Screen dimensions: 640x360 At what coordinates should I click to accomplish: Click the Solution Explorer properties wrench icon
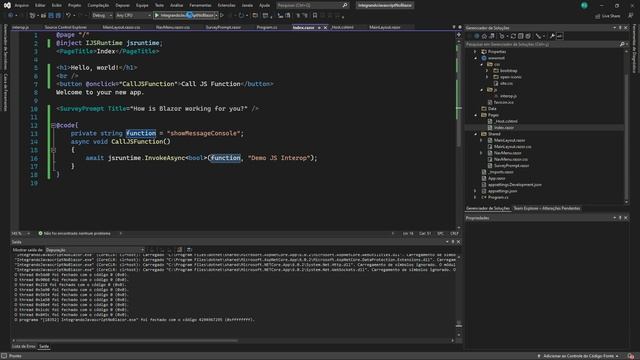pos(552,36)
